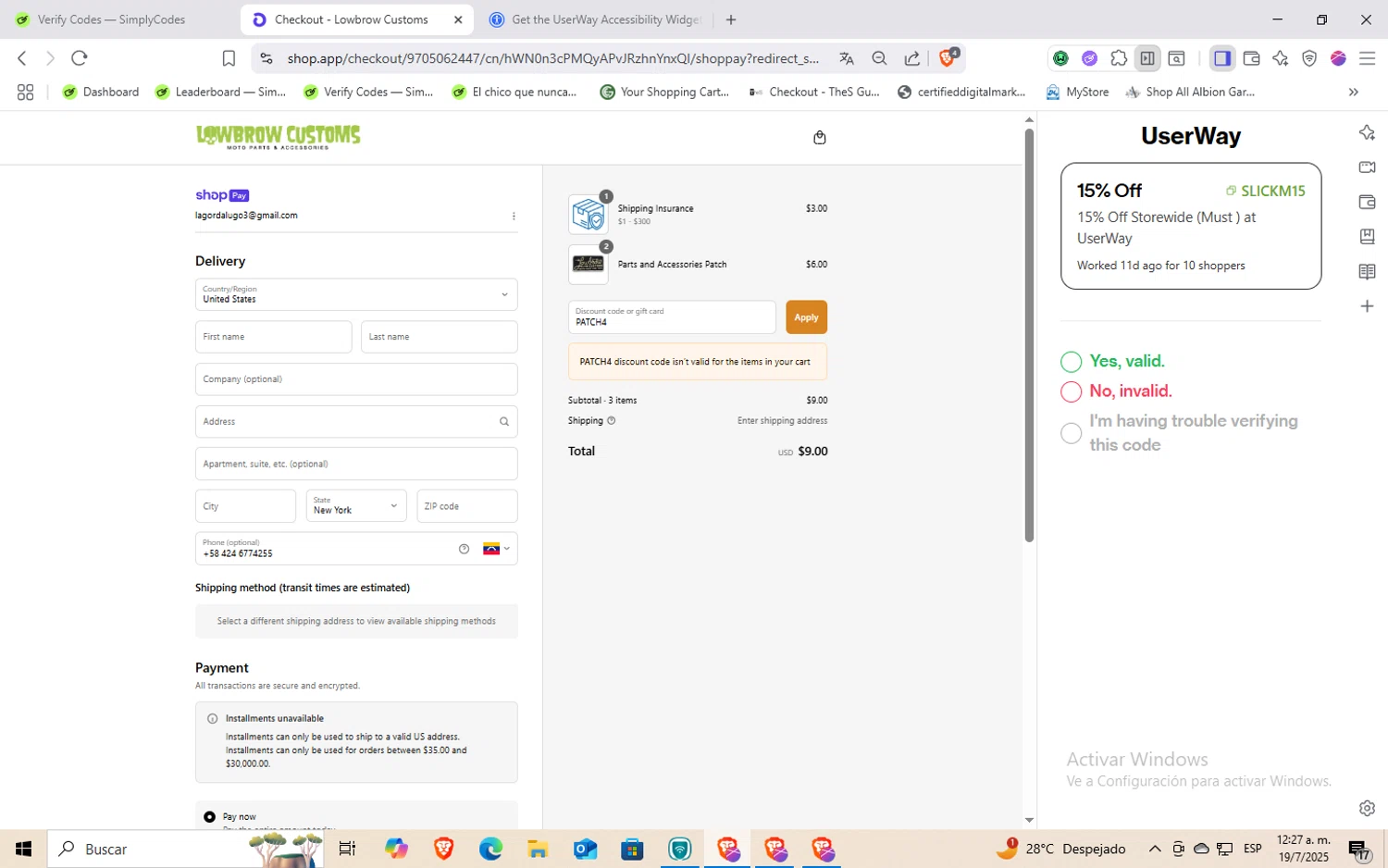Open Your Shopping Cart bookmark
The height and width of the screenshot is (868, 1388).
click(664, 92)
